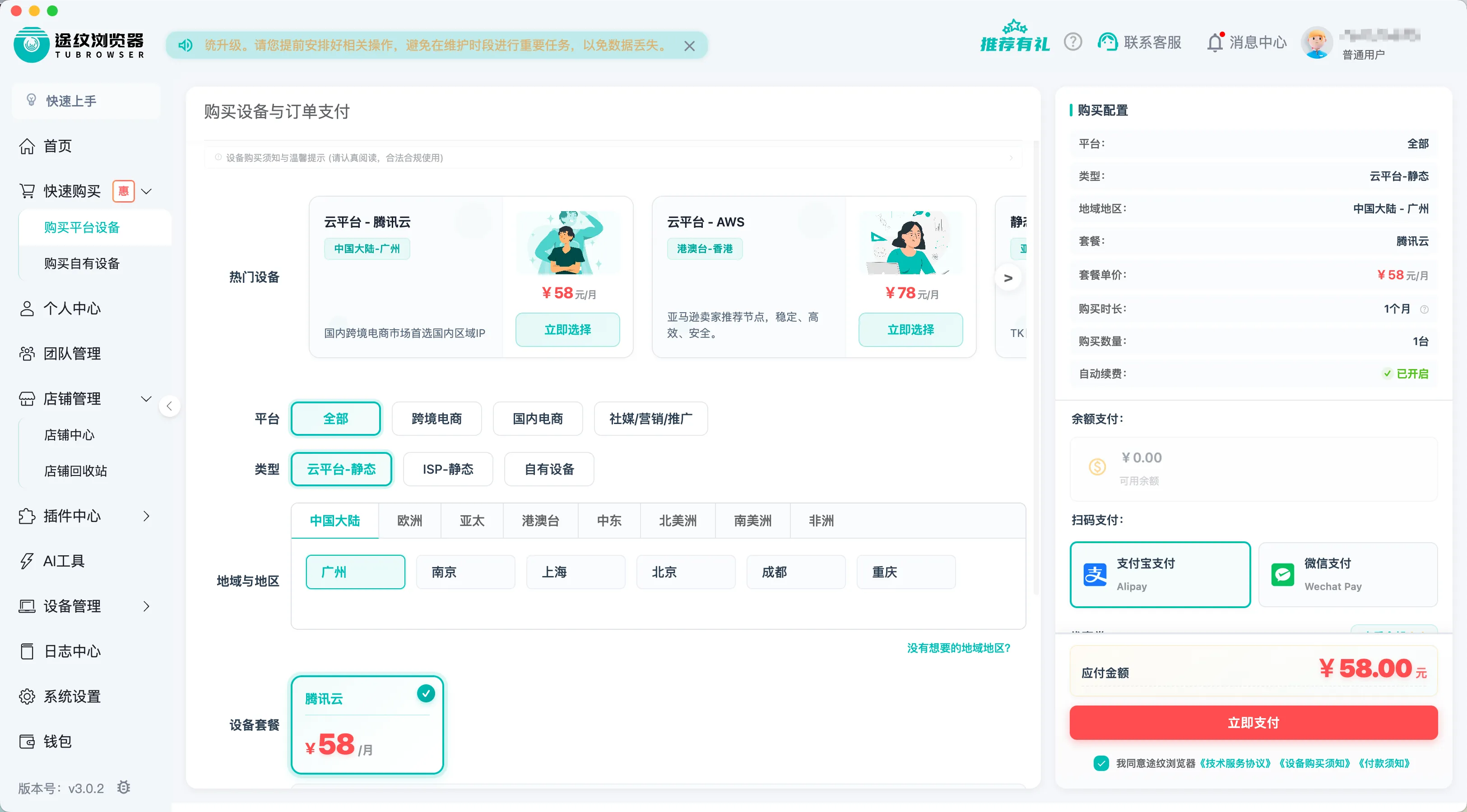The width and height of the screenshot is (1467, 812).
Task: Open the 没有想要的地域地区 link
Action: pos(958,647)
